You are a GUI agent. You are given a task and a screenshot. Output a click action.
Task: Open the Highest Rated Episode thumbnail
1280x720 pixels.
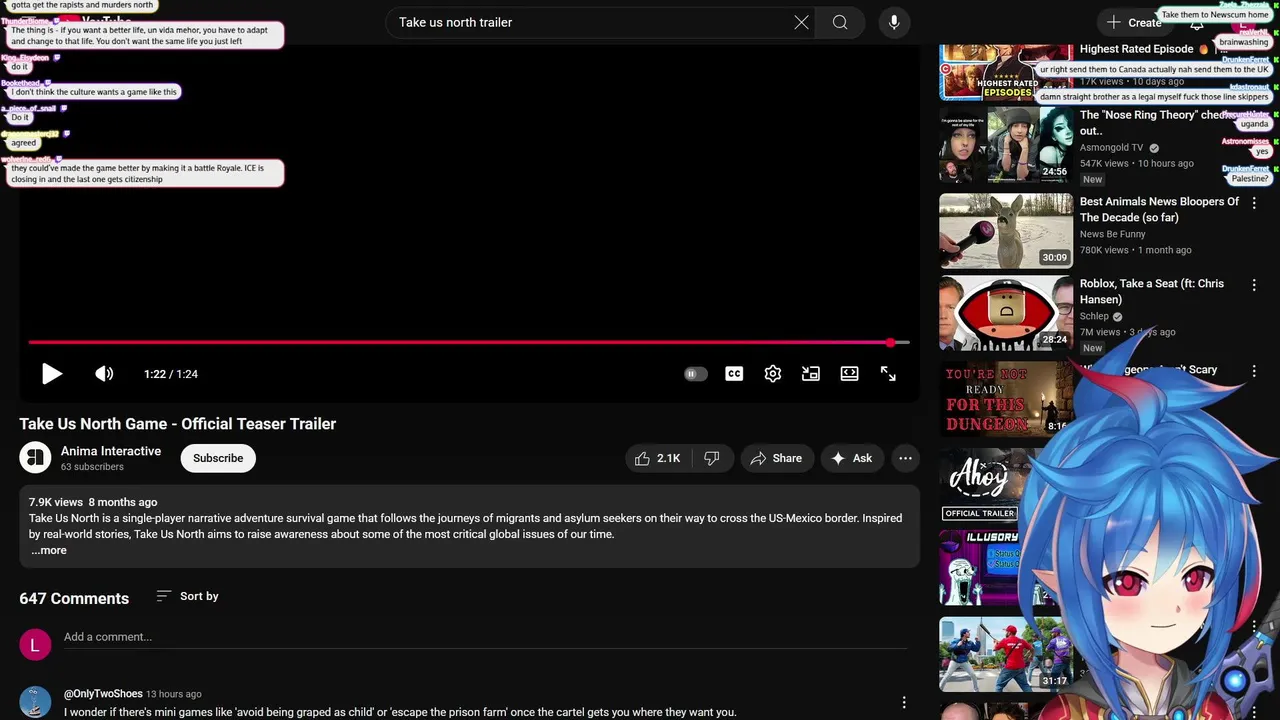click(1006, 72)
